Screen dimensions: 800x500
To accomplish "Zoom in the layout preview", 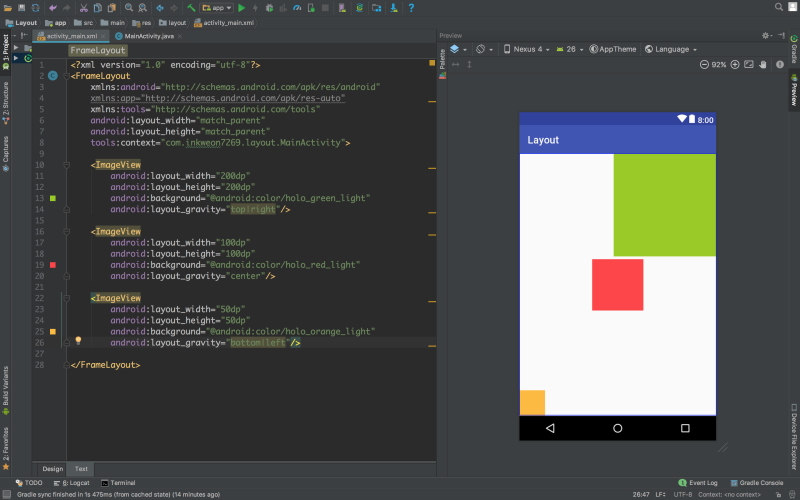I will (735, 65).
